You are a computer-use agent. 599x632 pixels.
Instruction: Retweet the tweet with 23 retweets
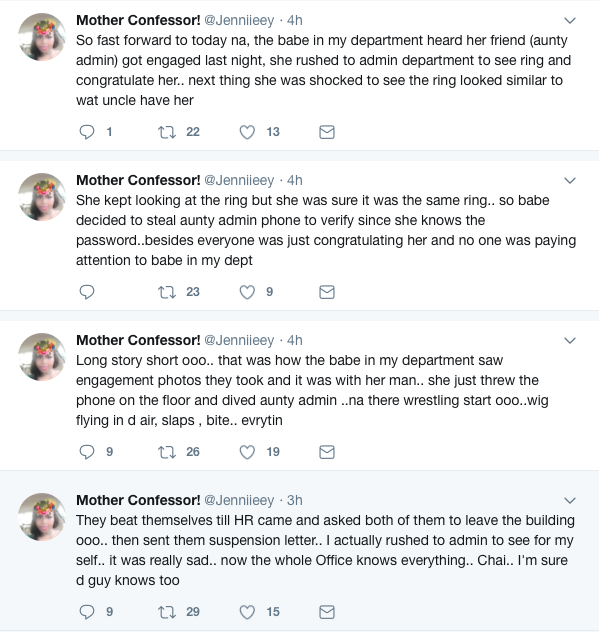pyautogui.click(x=167, y=292)
